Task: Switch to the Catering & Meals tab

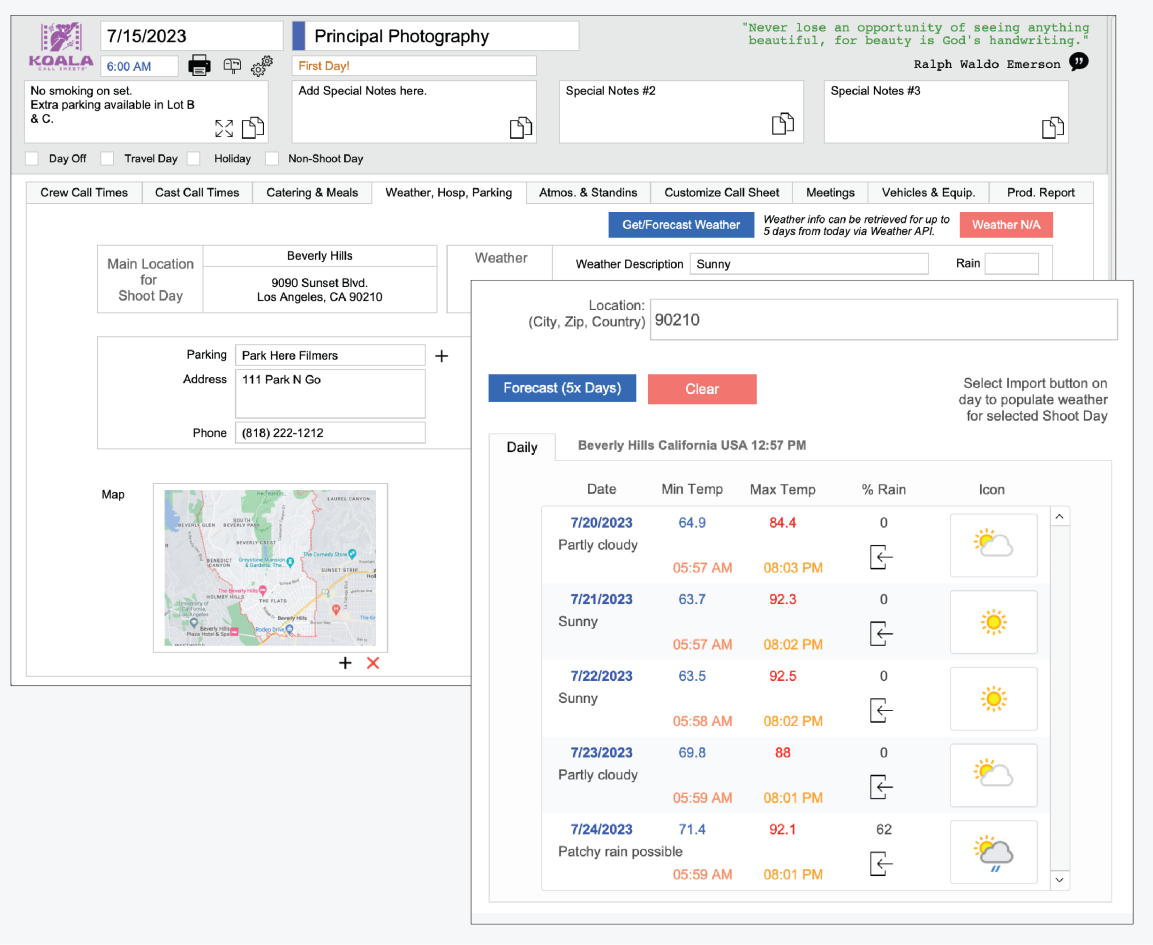Action: (312, 193)
